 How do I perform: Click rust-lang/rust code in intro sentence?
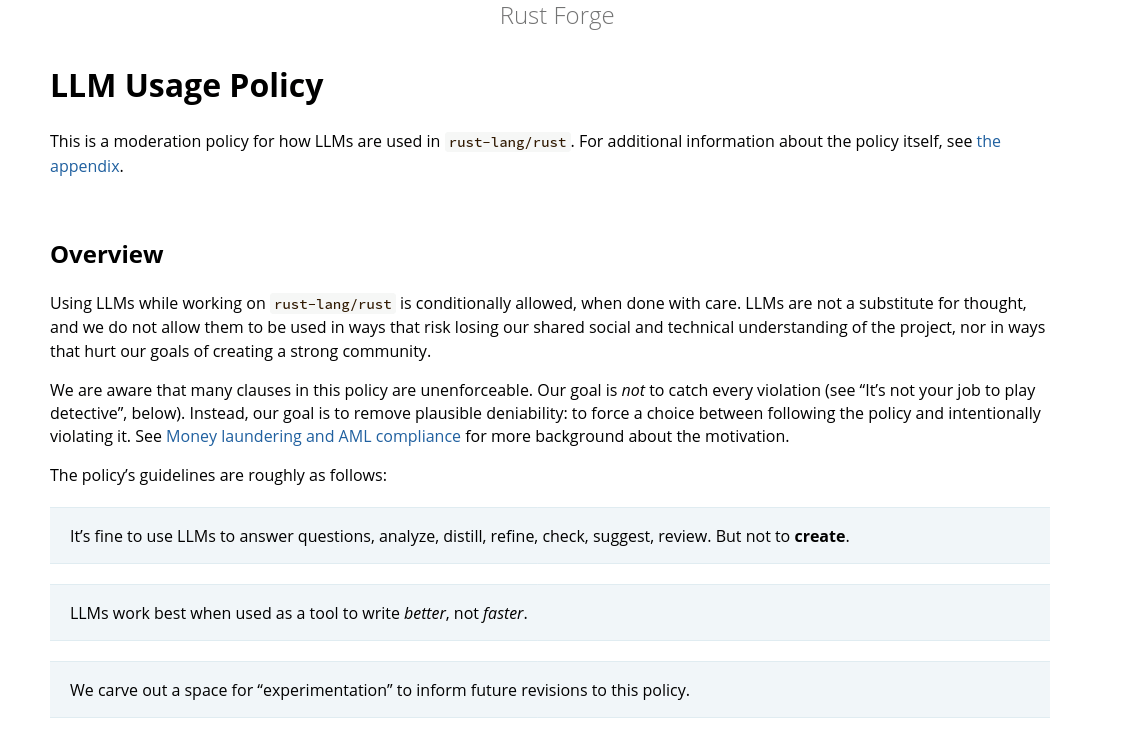tap(508, 142)
